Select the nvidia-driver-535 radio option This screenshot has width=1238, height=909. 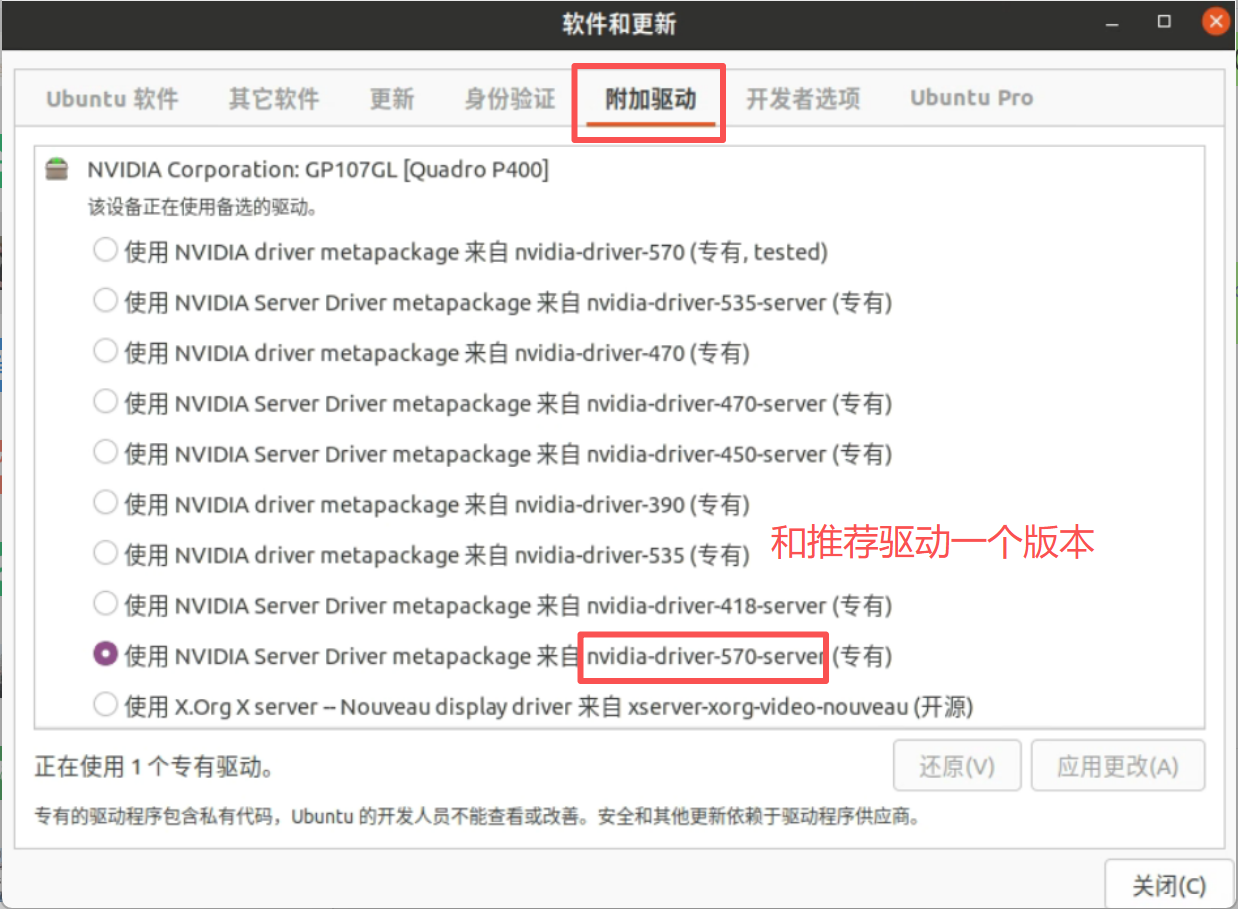[105, 553]
